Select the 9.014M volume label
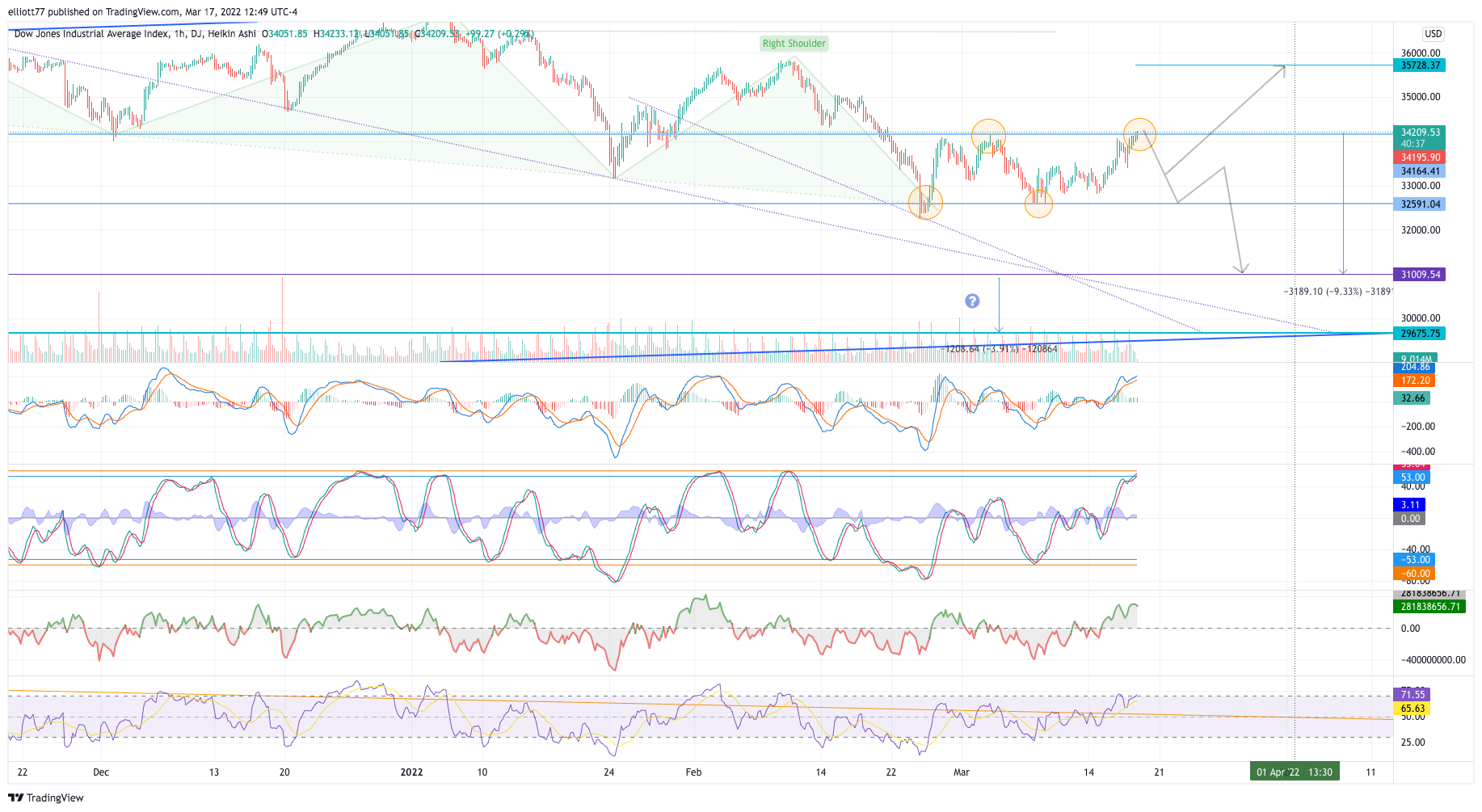 click(x=1415, y=358)
